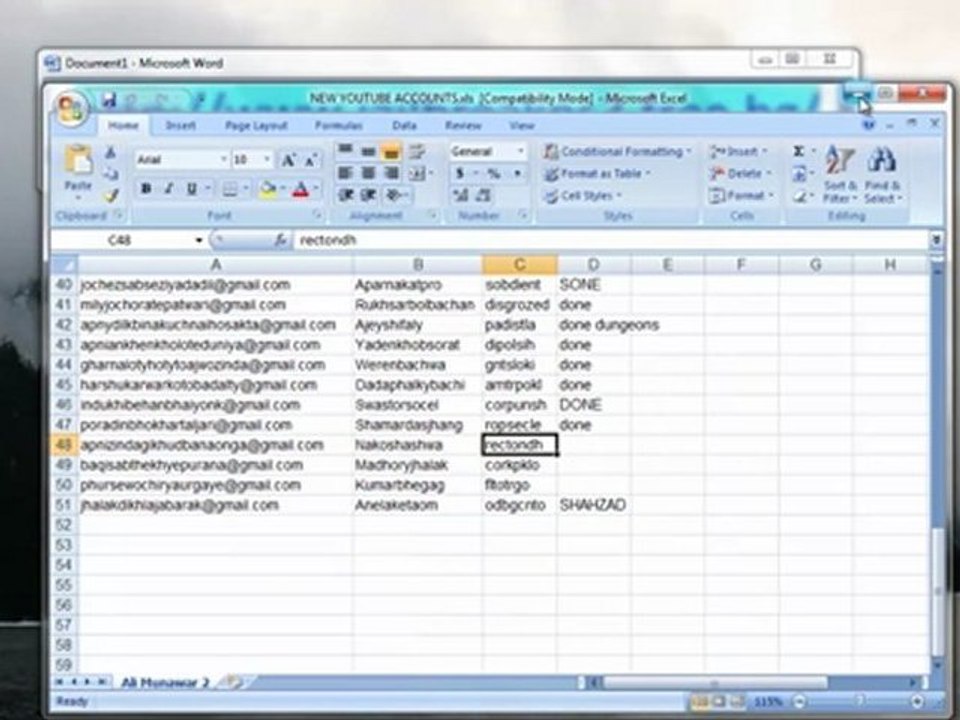Open the Formulas tab
This screenshot has width=960, height=720.
click(339, 126)
